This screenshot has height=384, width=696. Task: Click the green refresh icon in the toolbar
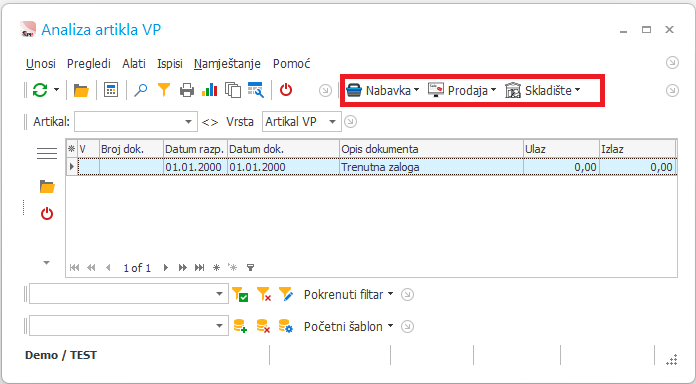point(40,90)
